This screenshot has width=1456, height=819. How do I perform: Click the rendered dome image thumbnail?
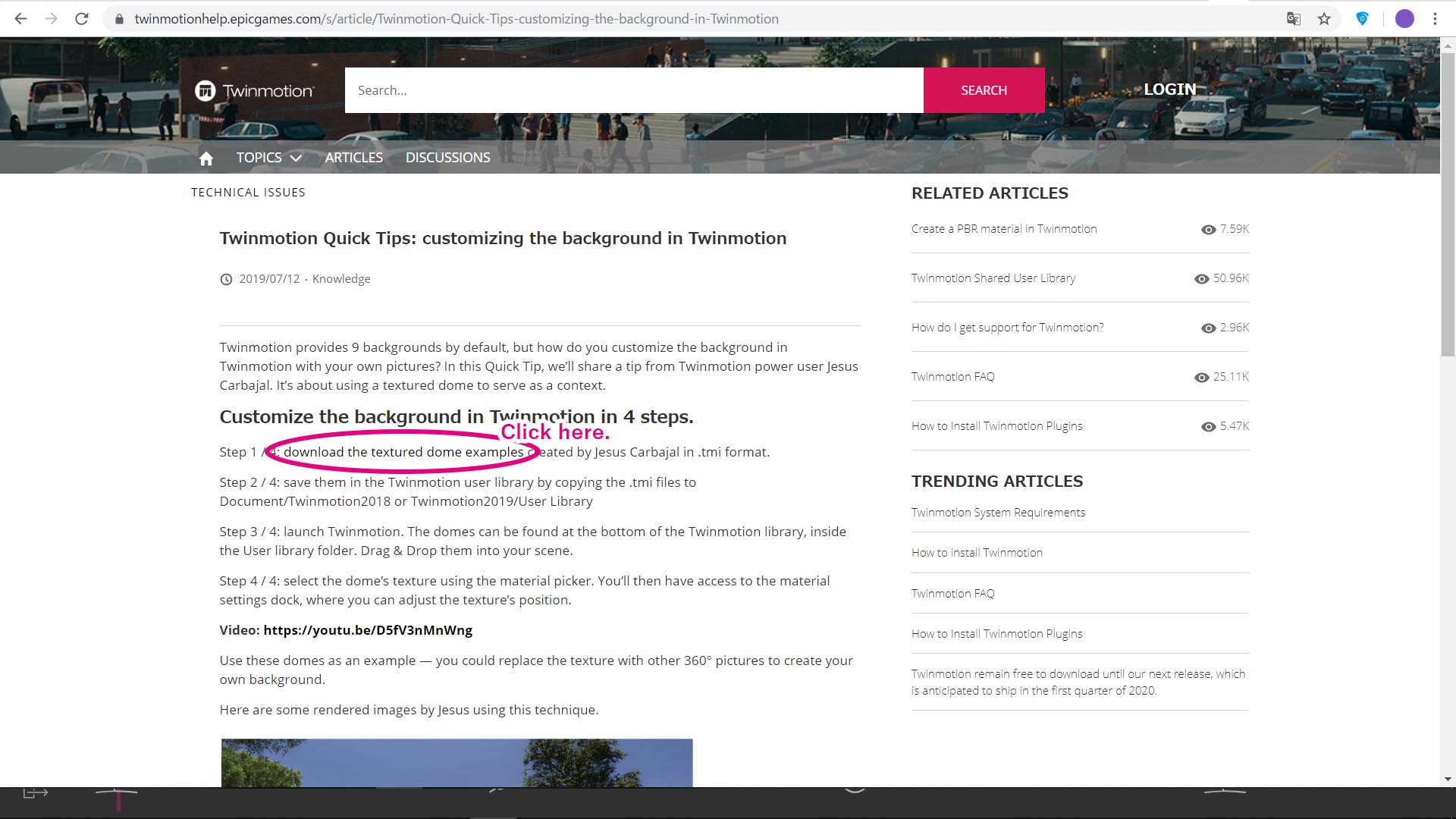[x=457, y=763]
